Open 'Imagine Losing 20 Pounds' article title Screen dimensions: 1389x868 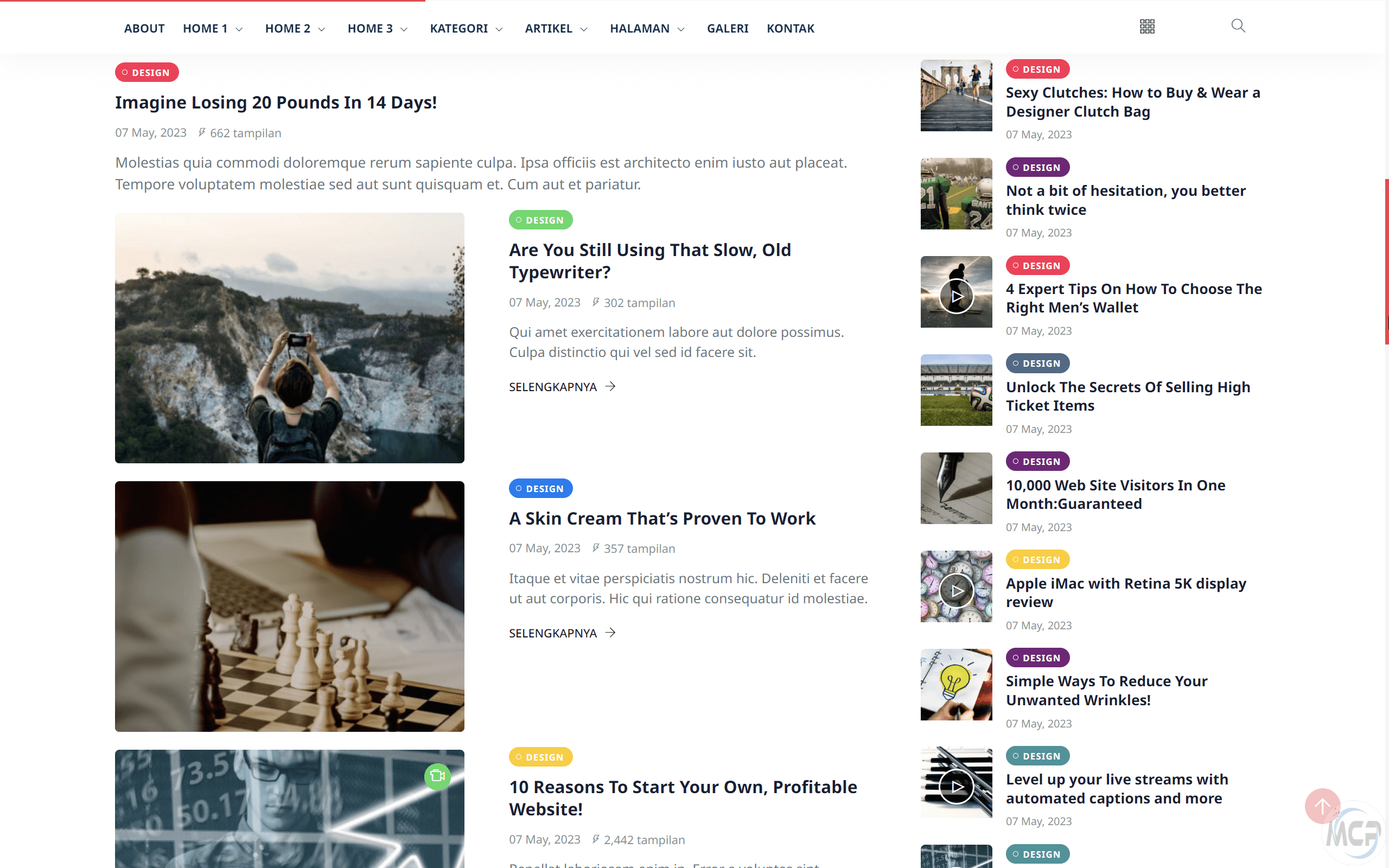[x=276, y=102]
